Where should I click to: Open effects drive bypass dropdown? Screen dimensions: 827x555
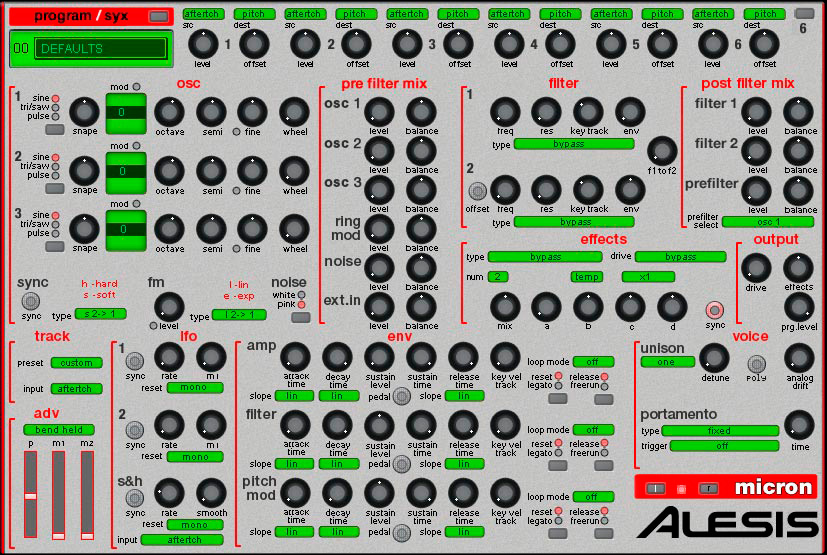pos(680,257)
